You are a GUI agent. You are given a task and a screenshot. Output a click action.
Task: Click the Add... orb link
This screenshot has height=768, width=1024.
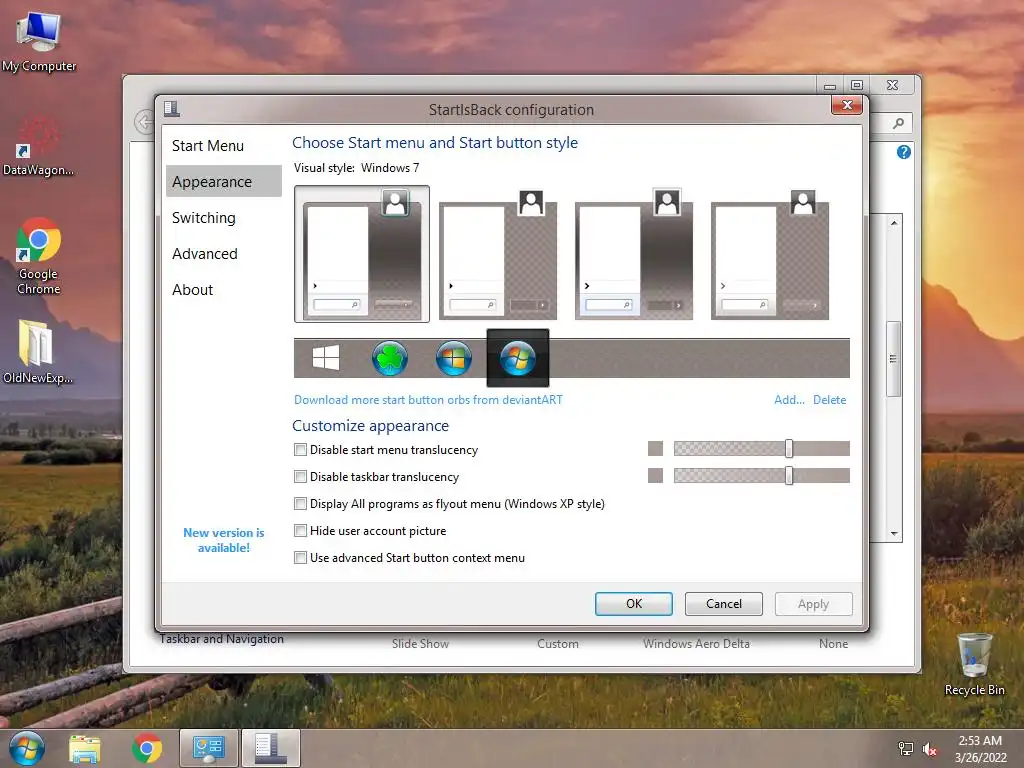(789, 400)
